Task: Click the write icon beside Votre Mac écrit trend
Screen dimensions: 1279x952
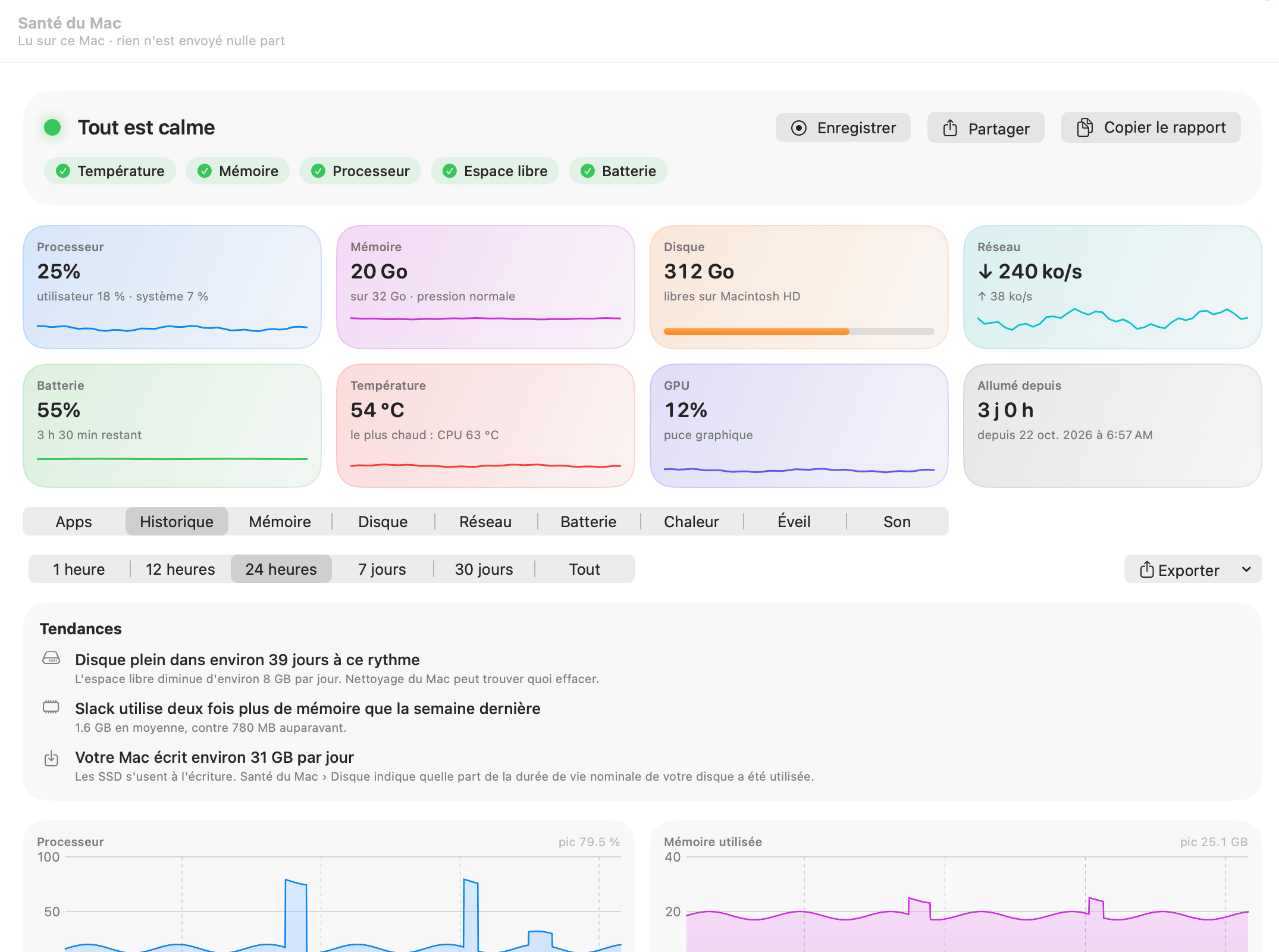Action: (51, 758)
